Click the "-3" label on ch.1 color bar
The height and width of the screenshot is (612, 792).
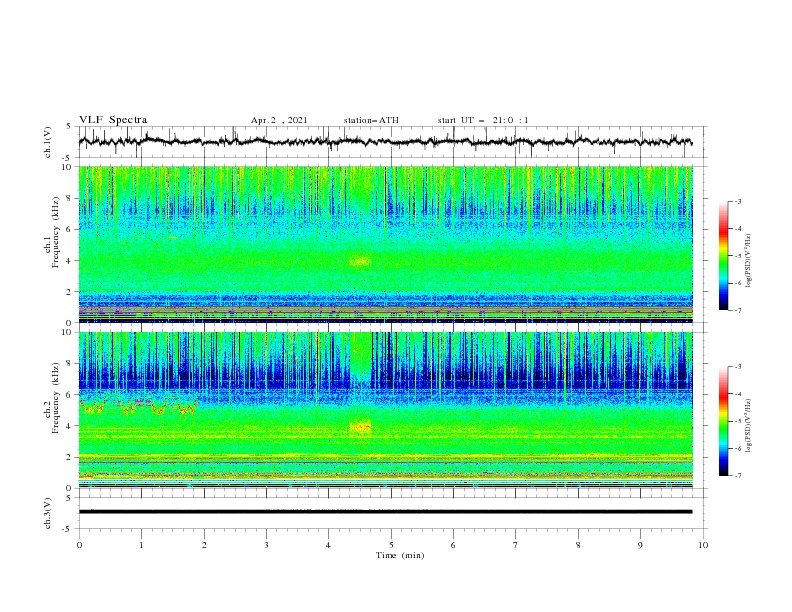click(738, 201)
